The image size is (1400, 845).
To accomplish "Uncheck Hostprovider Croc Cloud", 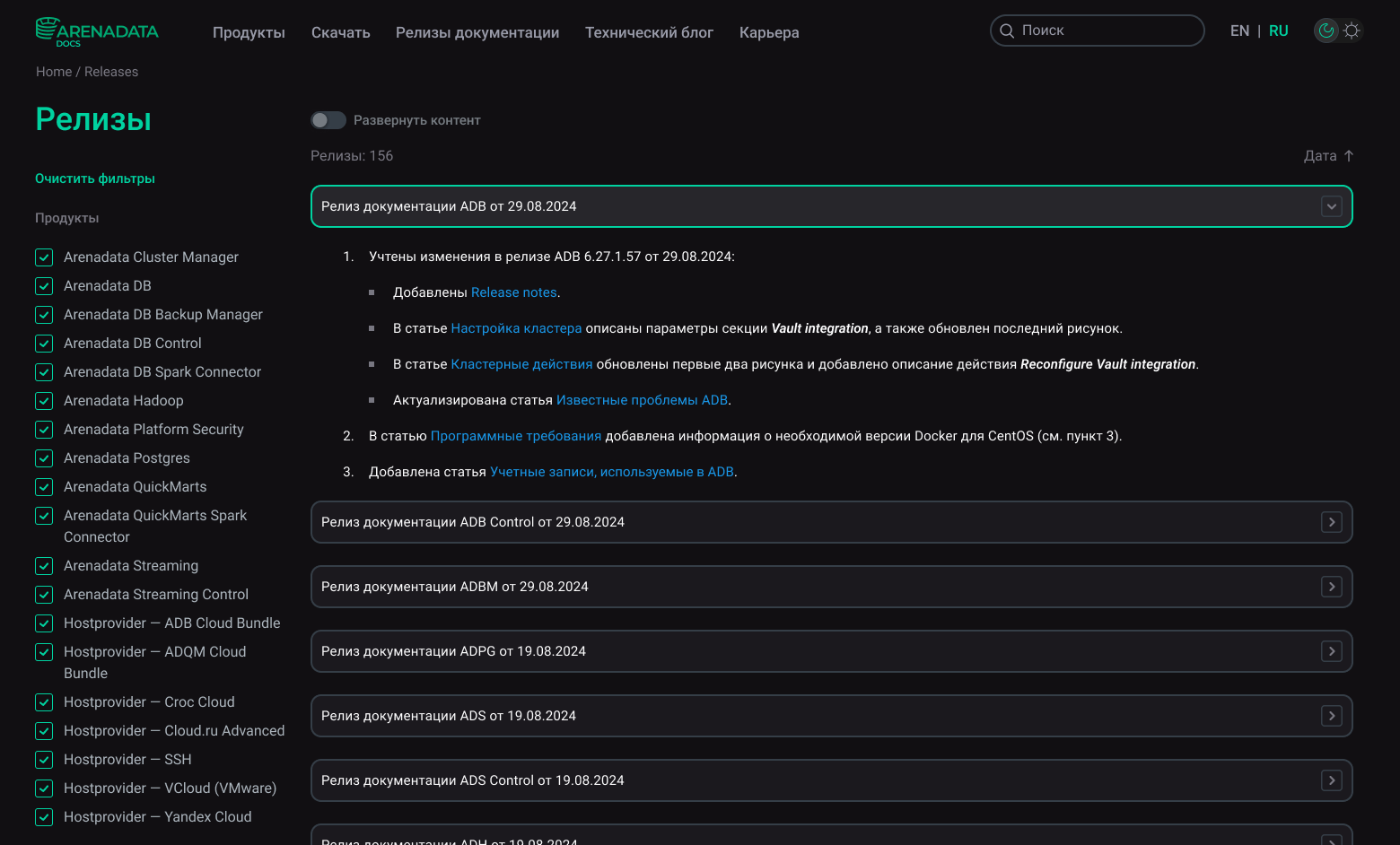I will point(44,702).
